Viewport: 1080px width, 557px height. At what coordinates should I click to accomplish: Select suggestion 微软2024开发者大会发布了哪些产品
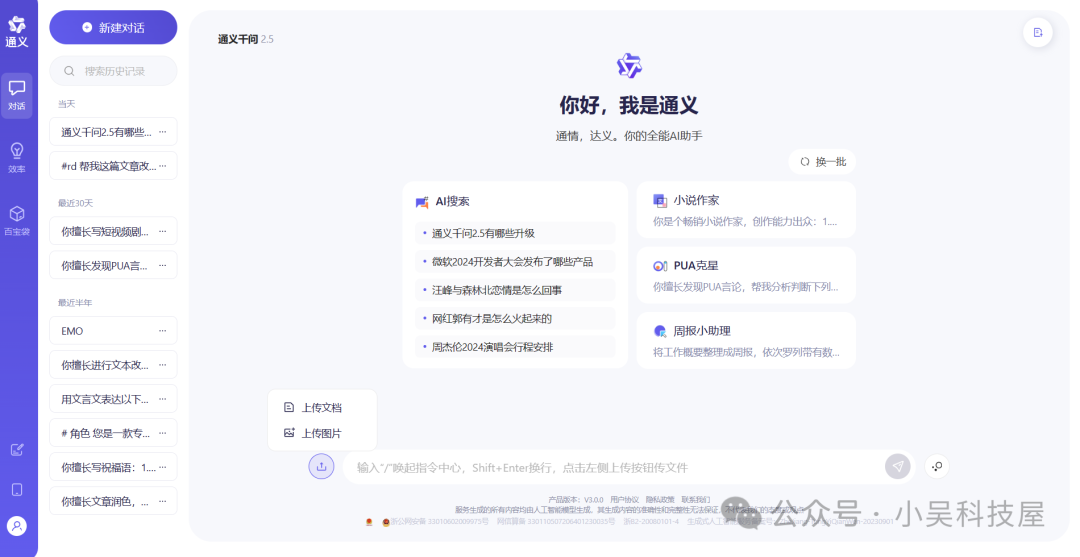pos(515,262)
